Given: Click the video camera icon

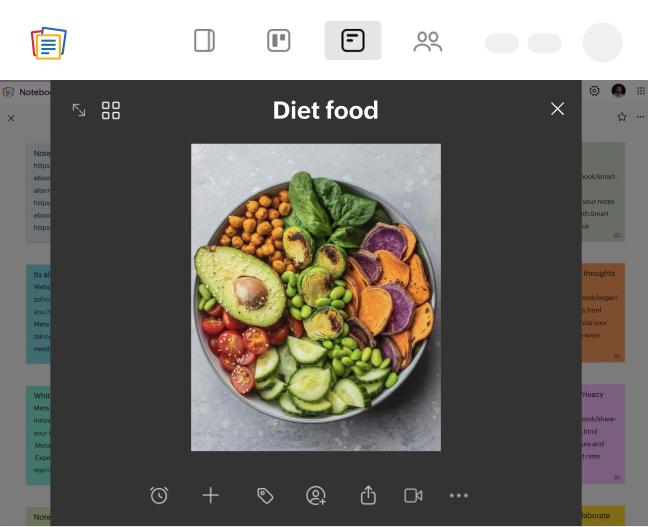Looking at the screenshot, I should coord(414,495).
